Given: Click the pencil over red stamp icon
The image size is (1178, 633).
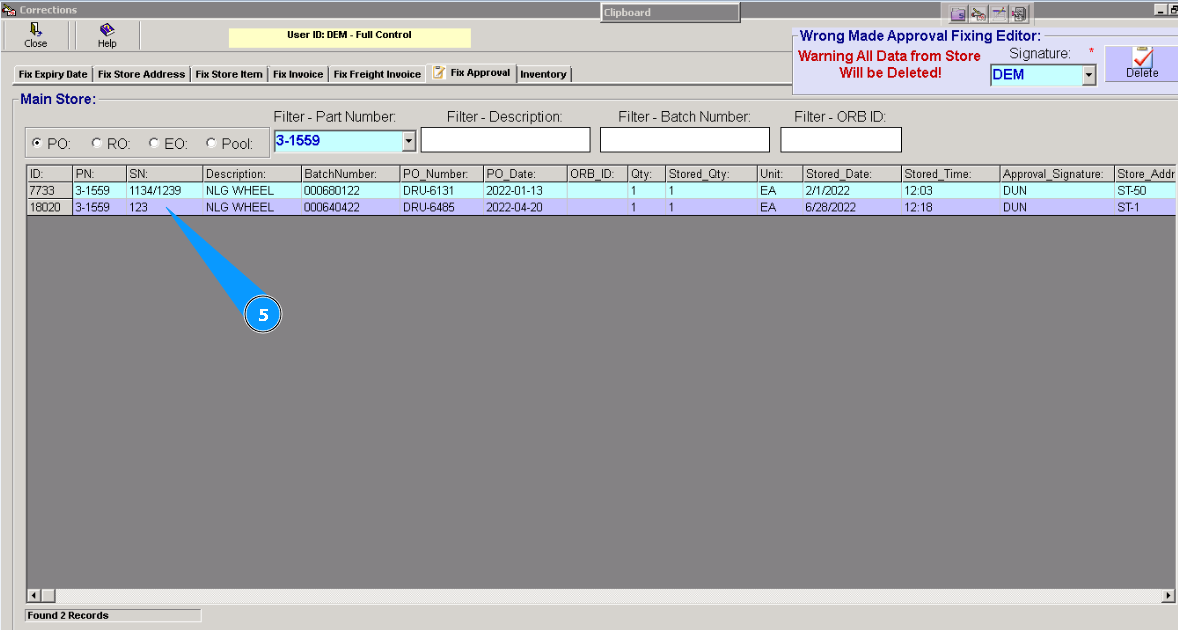Looking at the screenshot, I should click(x=978, y=14).
